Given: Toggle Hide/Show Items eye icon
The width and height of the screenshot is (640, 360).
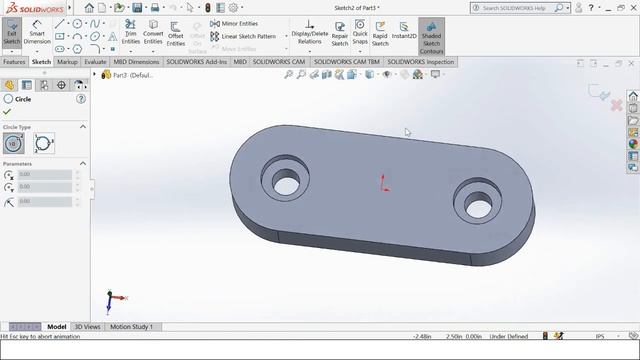Looking at the screenshot, I should [x=387, y=74].
